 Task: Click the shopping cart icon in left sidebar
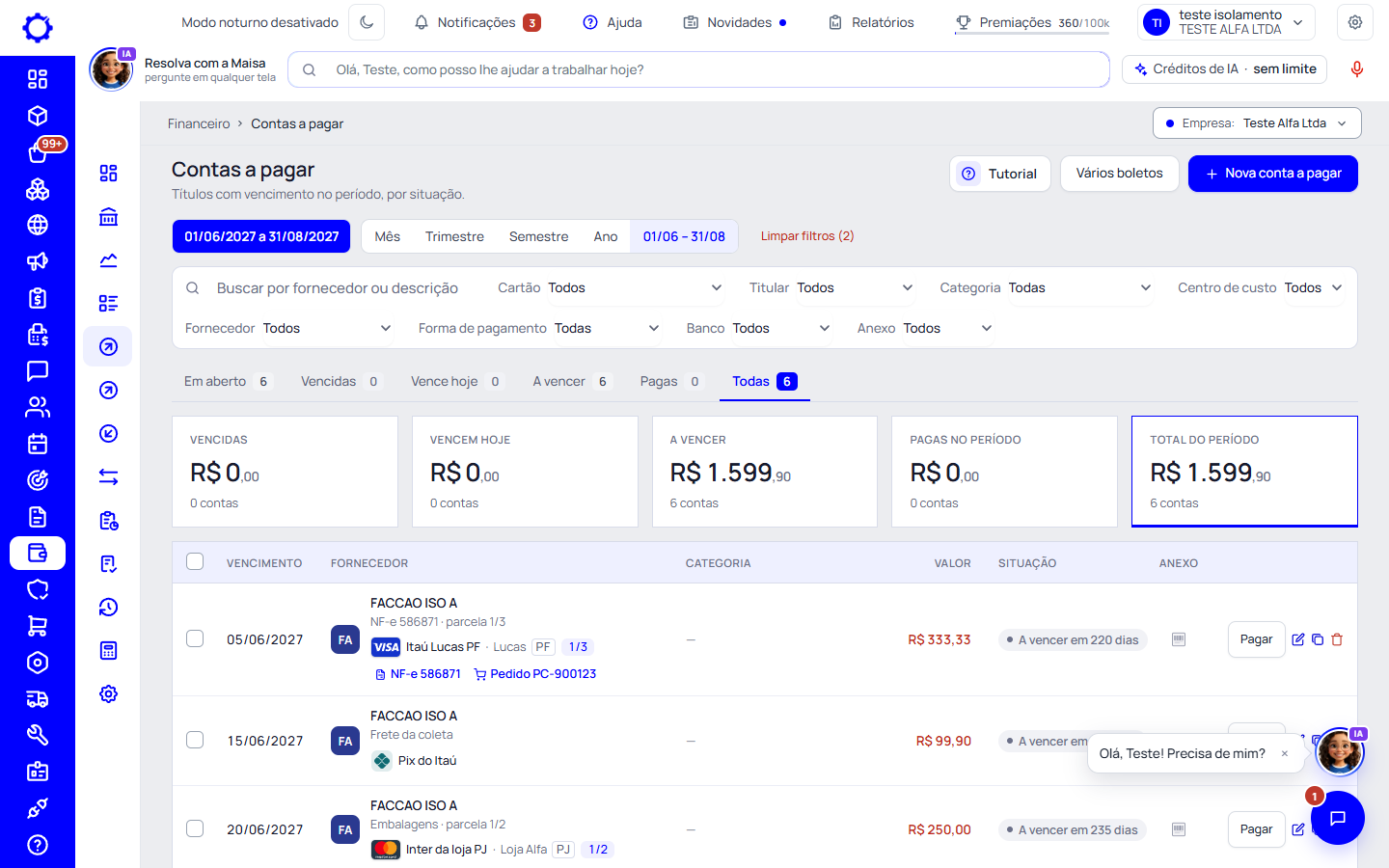[38, 626]
